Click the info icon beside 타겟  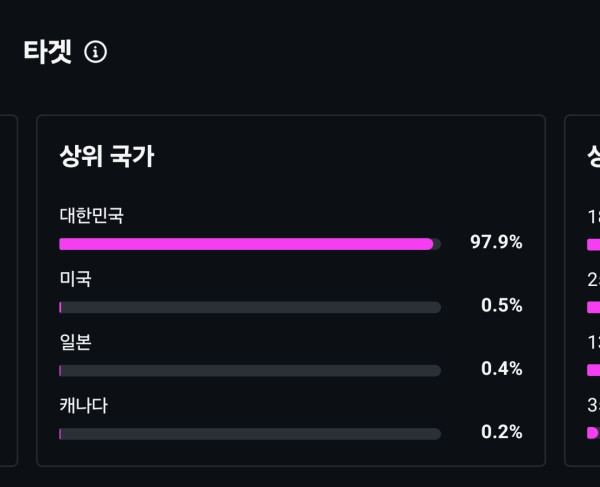[x=95, y=52]
